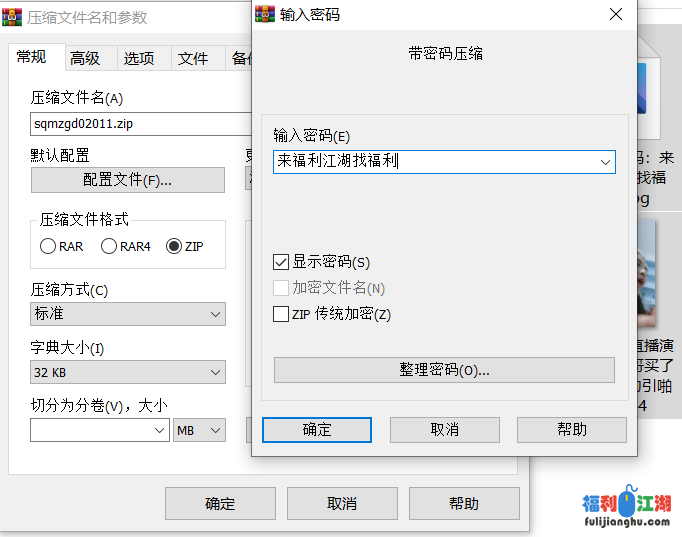Enable the ZIP 传统加密 checkbox
Screen dimensions: 682x537
point(281,314)
